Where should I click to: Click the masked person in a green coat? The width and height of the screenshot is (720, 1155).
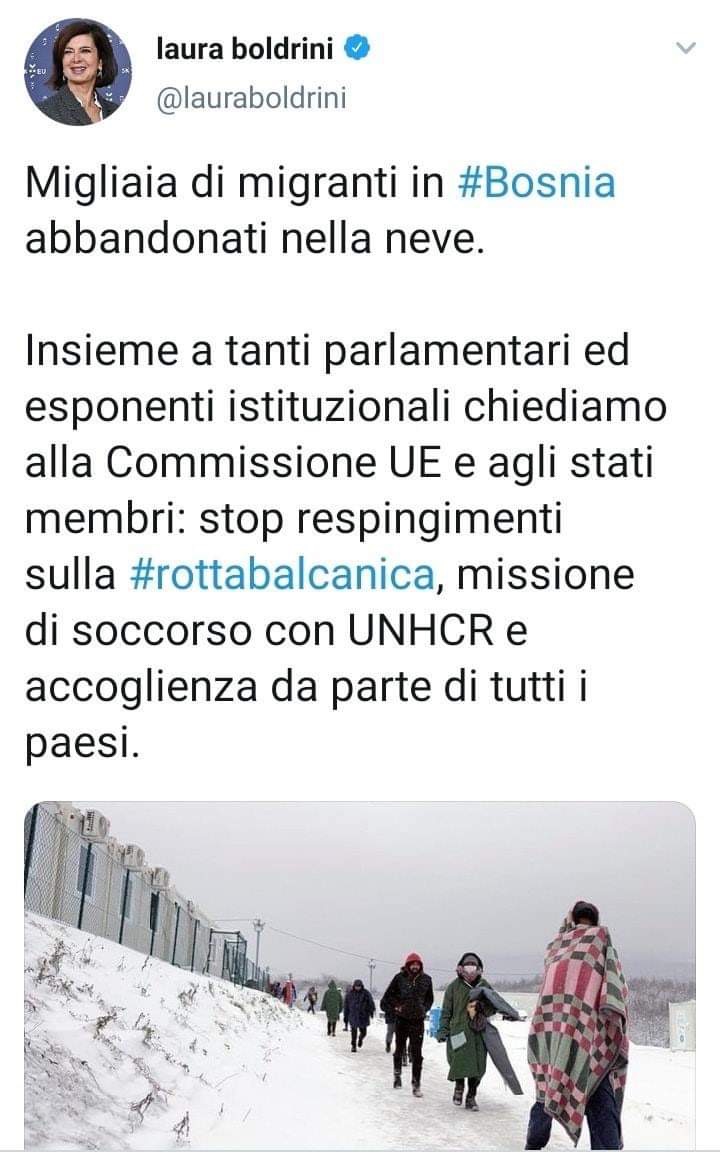[x=467, y=1030]
